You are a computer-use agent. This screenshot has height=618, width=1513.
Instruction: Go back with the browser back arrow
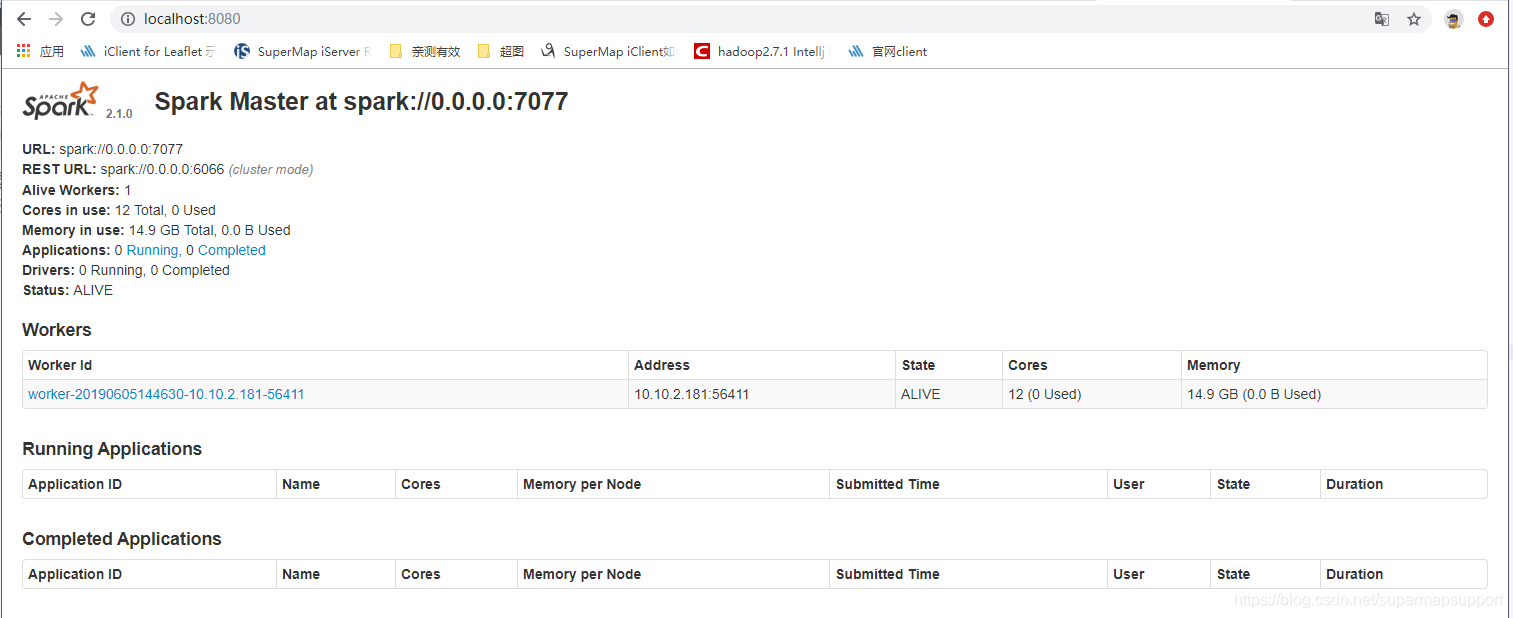click(x=24, y=19)
